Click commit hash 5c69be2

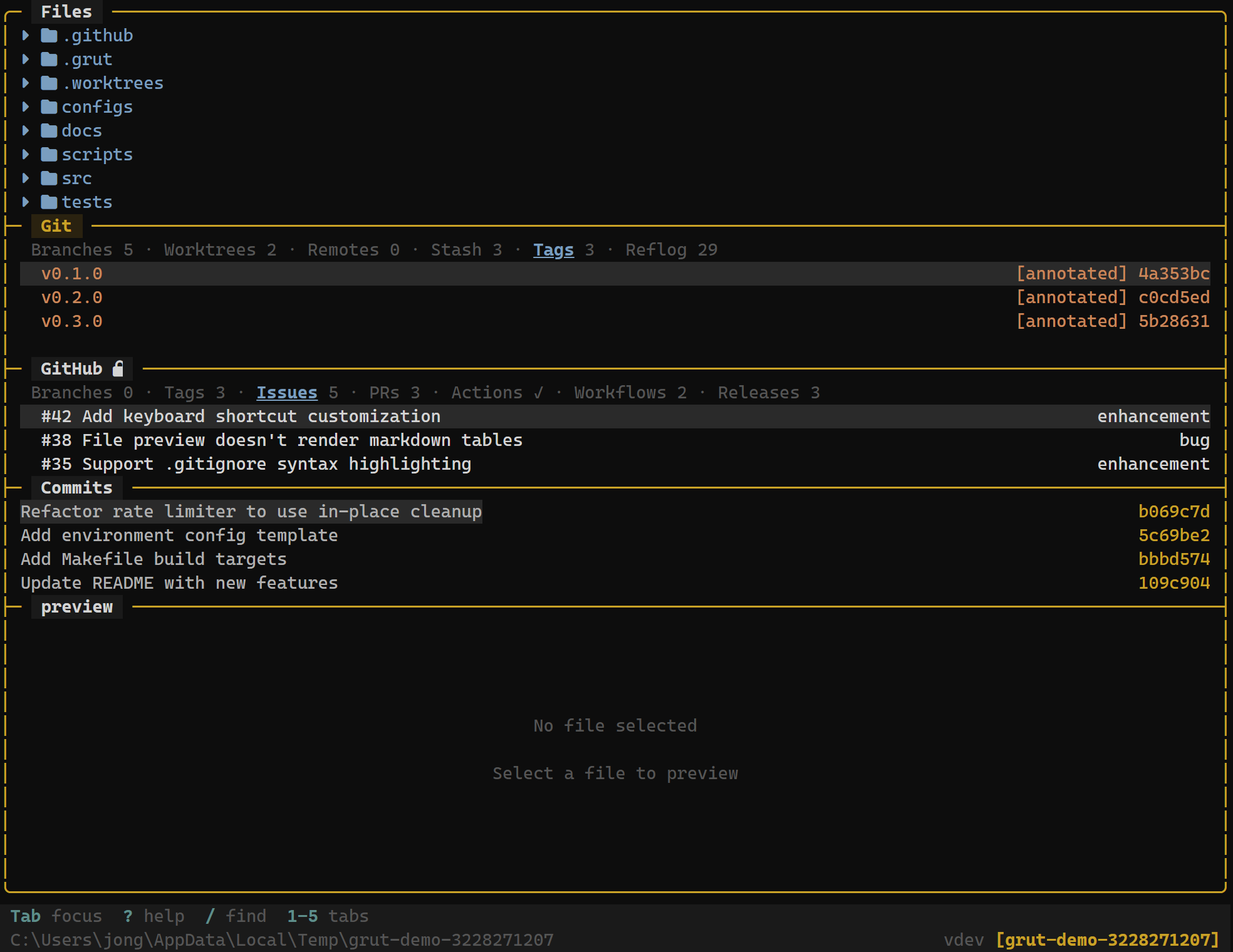click(1173, 535)
